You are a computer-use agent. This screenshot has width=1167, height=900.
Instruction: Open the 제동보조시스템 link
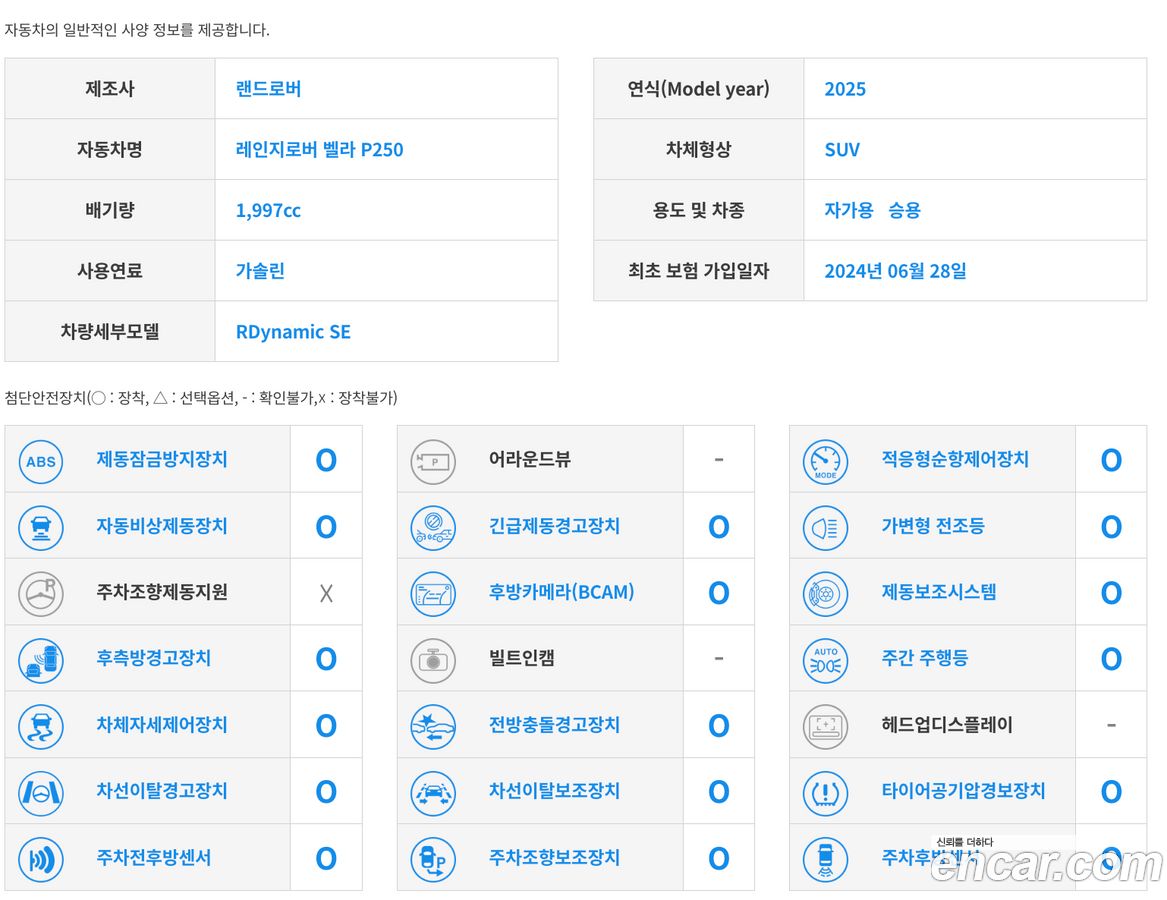[x=939, y=593]
